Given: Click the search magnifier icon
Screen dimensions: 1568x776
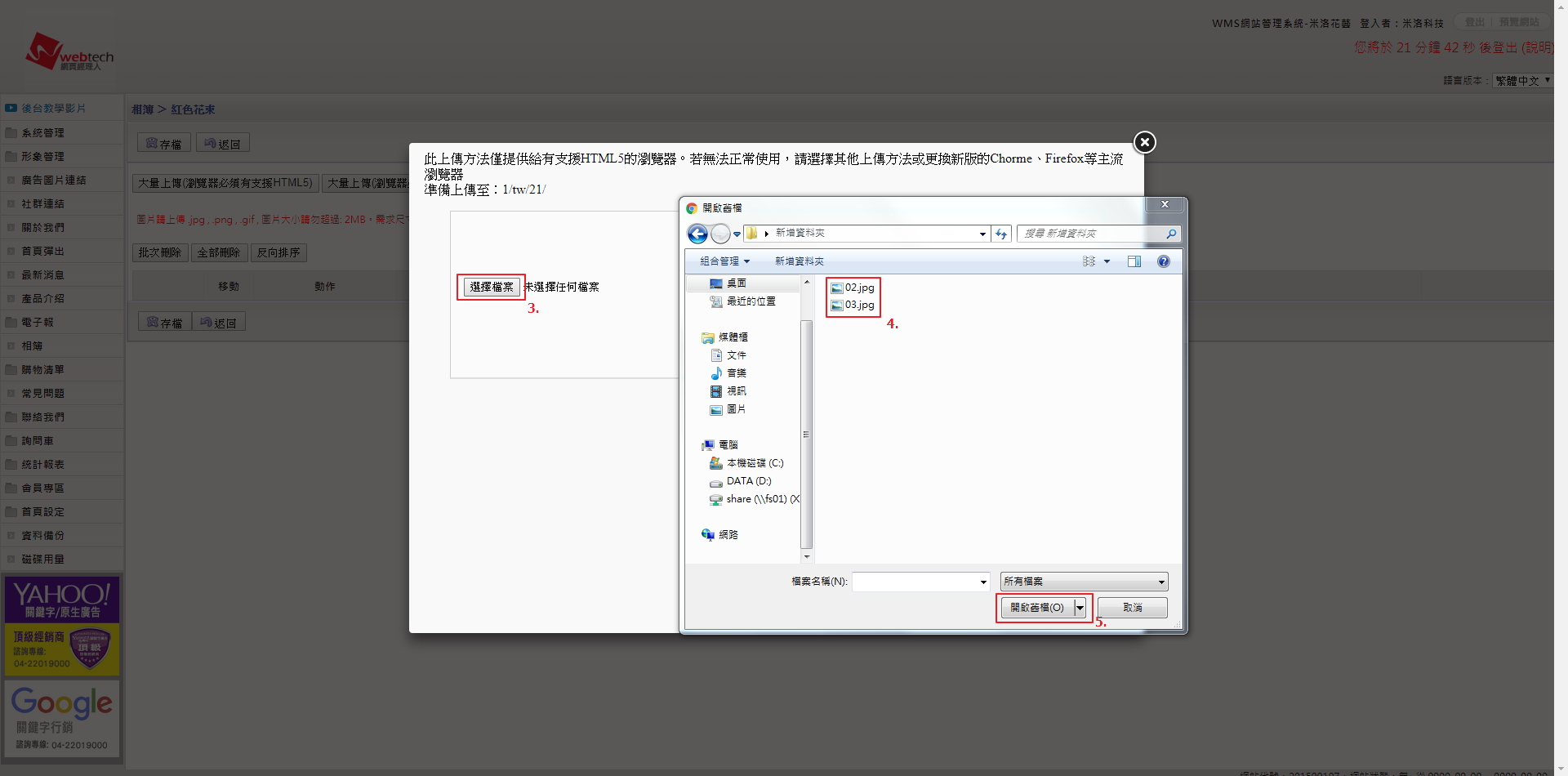Looking at the screenshot, I should coord(1171,234).
